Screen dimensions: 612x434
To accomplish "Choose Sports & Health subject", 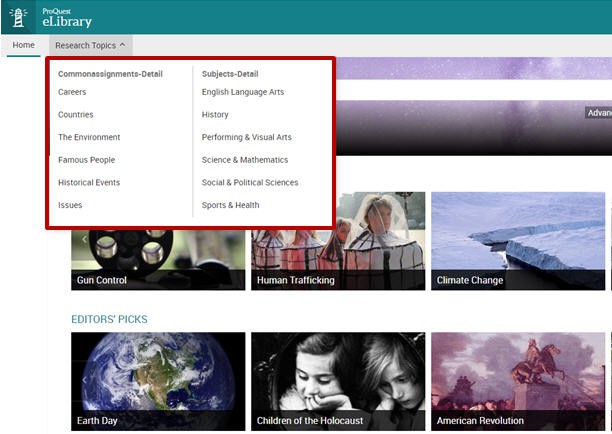I will (230, 205).
